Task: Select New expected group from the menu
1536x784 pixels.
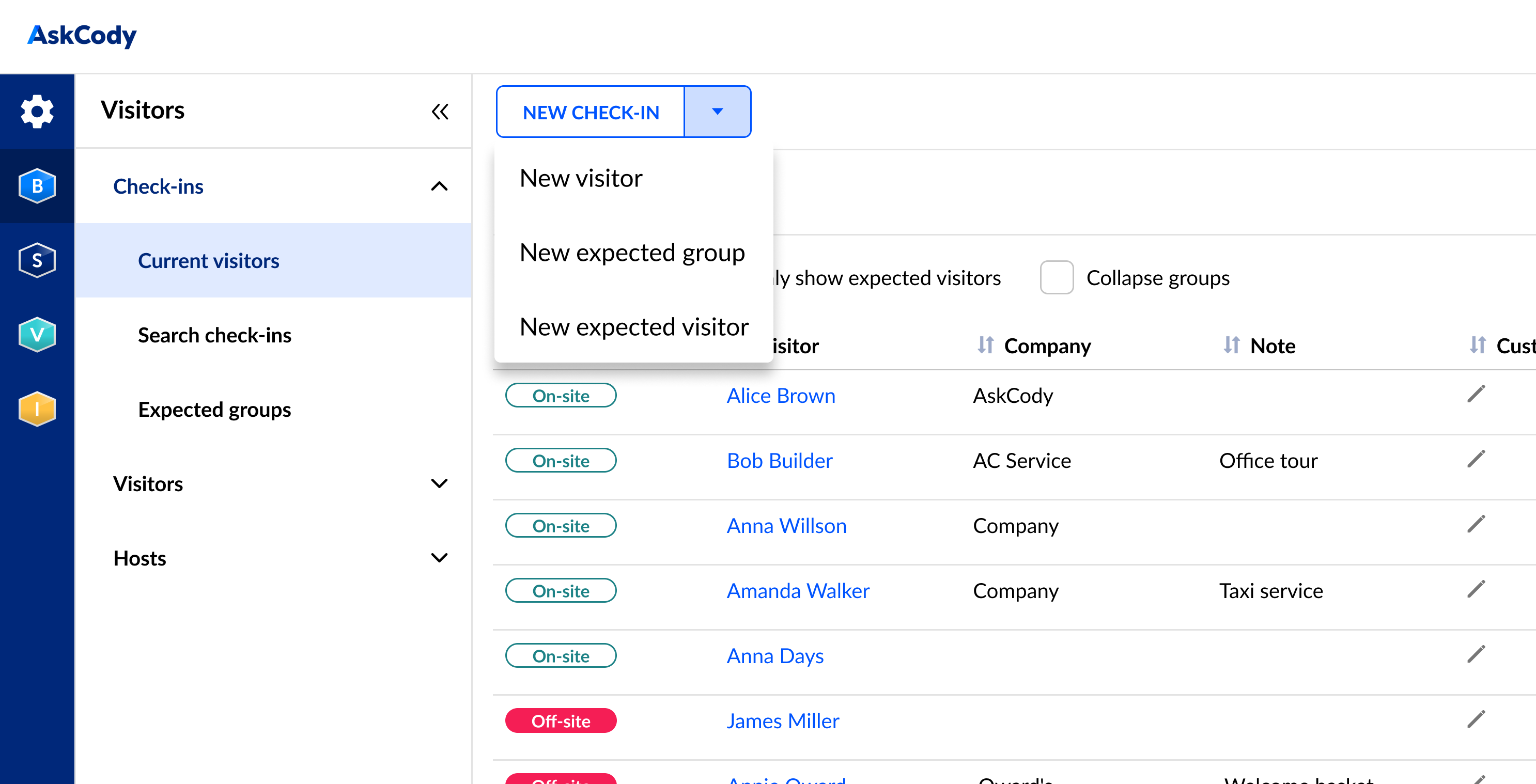Action: click(x=632, y=252)
